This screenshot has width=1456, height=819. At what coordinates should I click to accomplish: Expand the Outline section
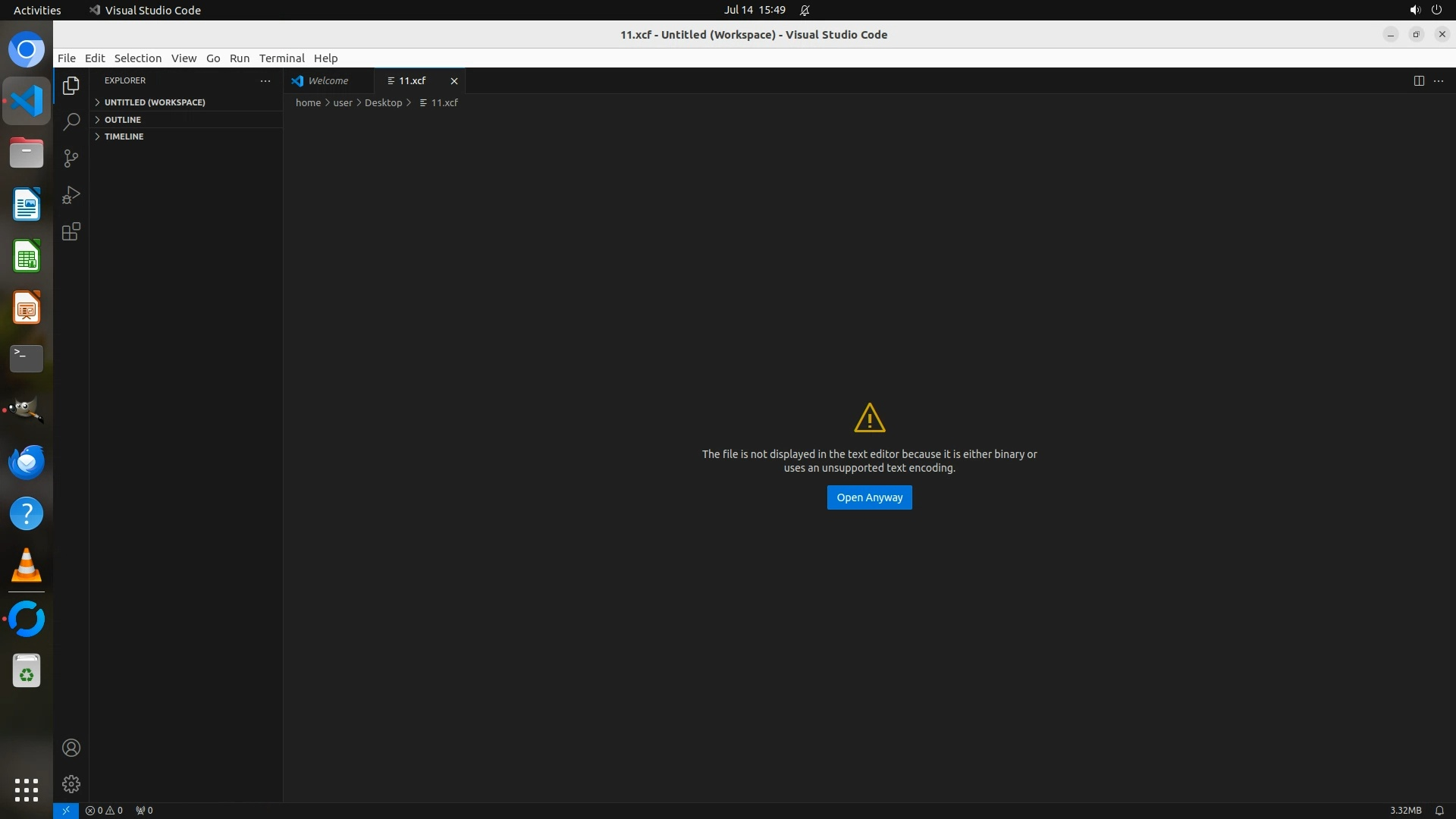pyautogui.click(x=123, y=120)
